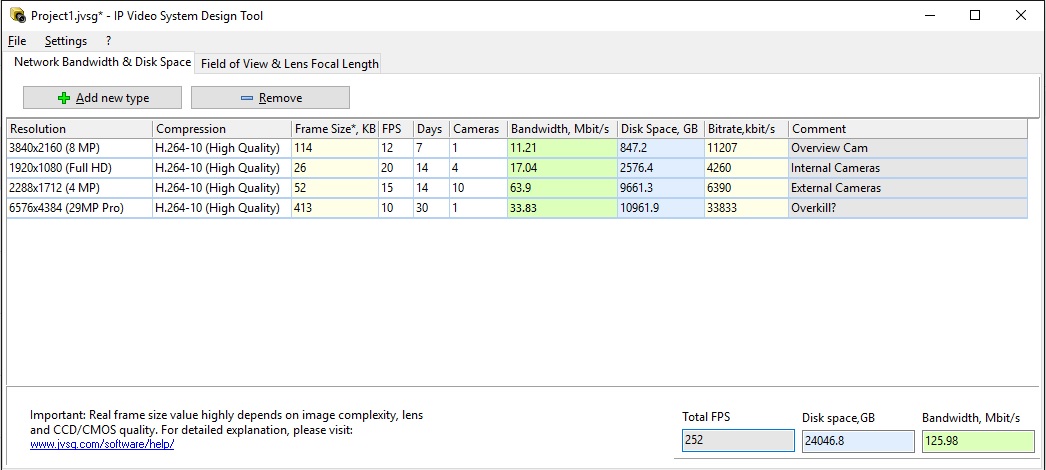1046x470 pixels.
Task: Select the Network Bandwidth & Disk Space tab
Action: (x=102, y=62)
